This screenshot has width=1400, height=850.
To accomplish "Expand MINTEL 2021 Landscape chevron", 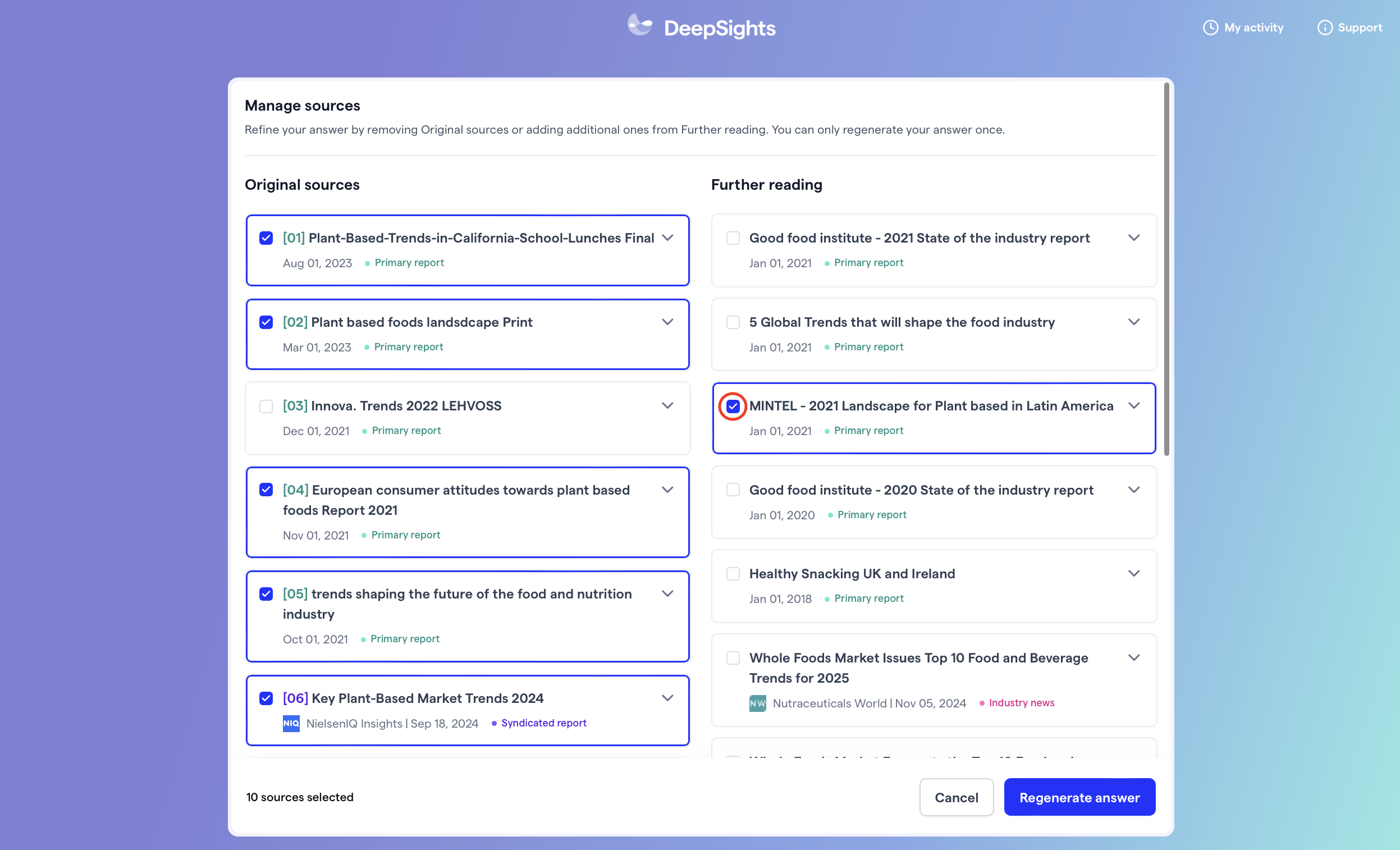I will 1134,406.
